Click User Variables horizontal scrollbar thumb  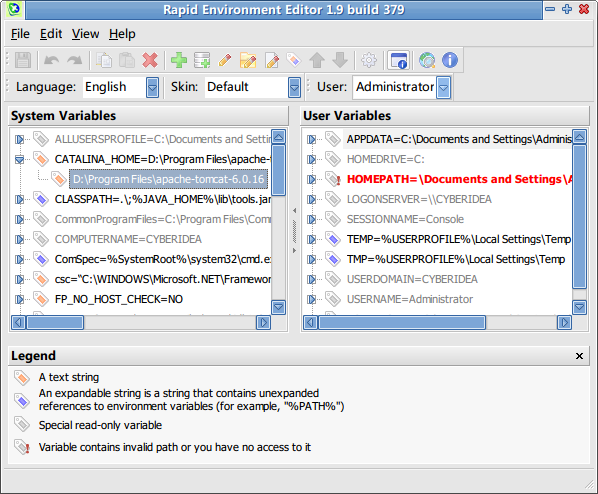pos(402,323)
